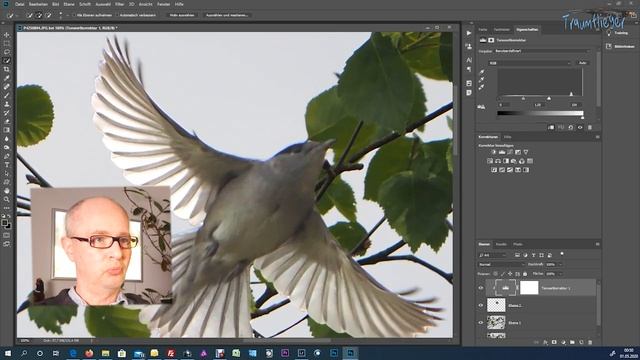Screen dimensions: 640x360
Task: Select the Hand tool
Action: click(x=7, y=191)
